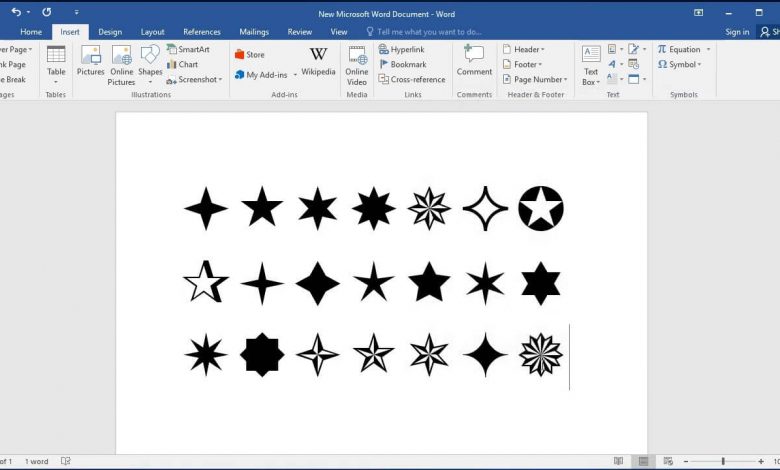
Task: Click the Quick Parts icon
Action: coord(612,49)
